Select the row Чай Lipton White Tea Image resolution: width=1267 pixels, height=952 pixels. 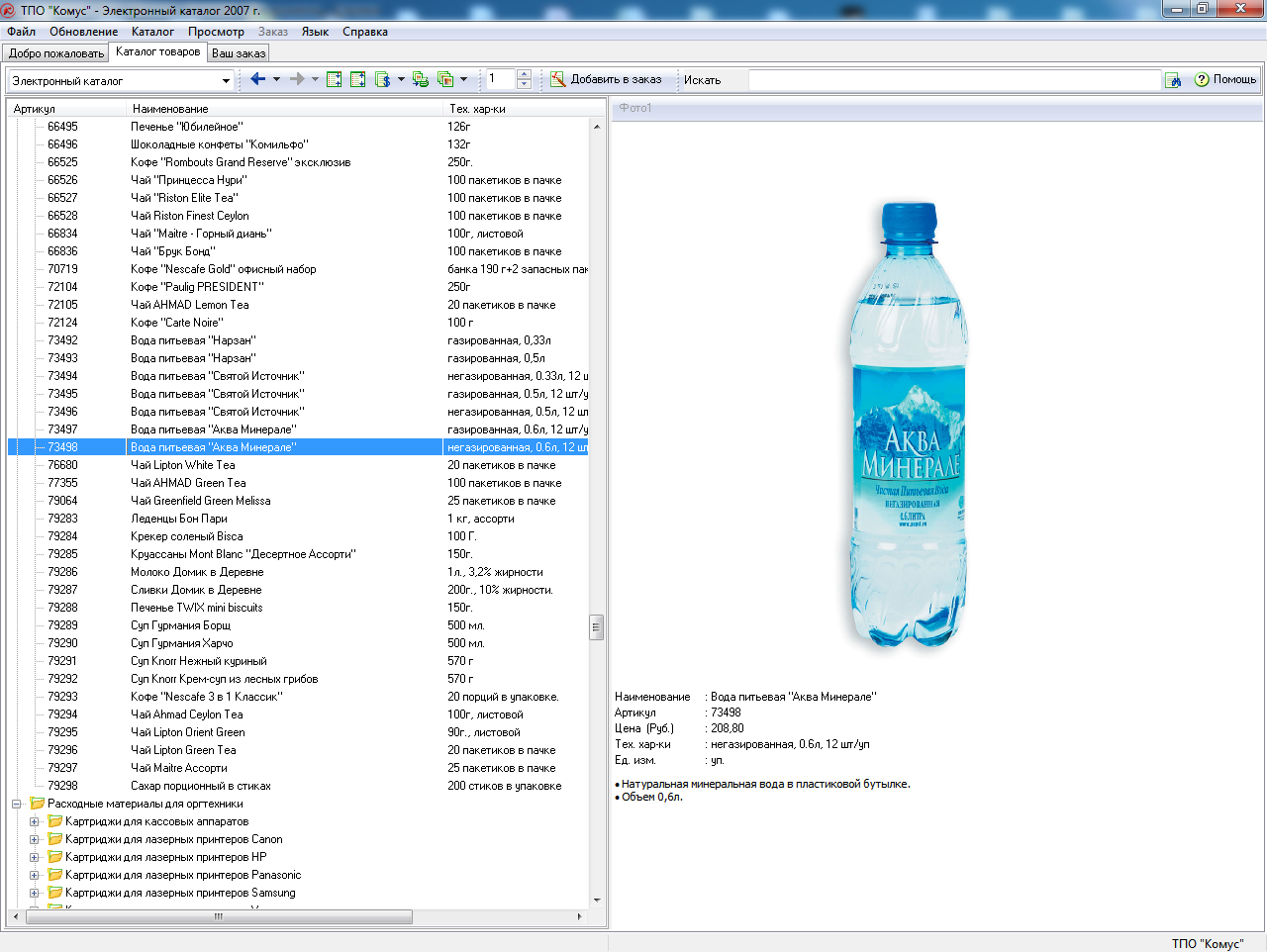click(x=298, y=465)
